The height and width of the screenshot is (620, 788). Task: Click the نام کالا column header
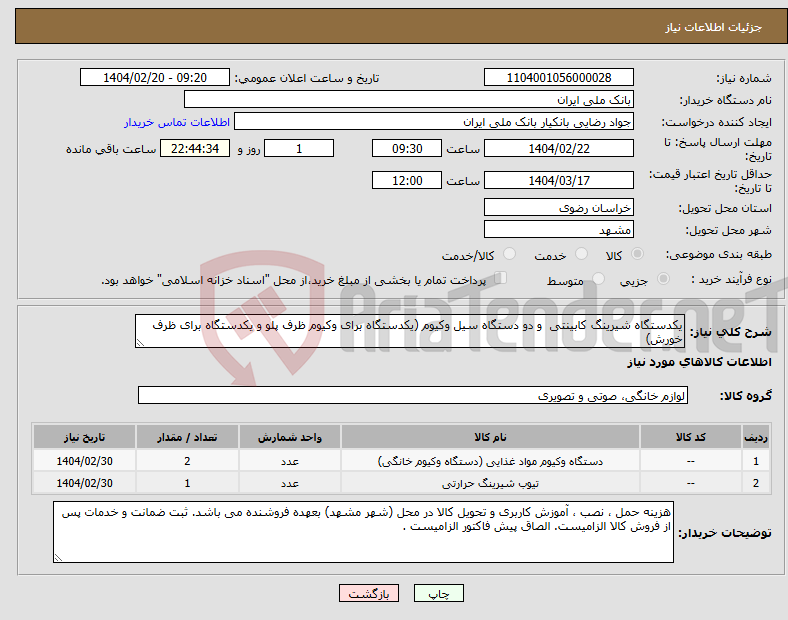(490, 437)
